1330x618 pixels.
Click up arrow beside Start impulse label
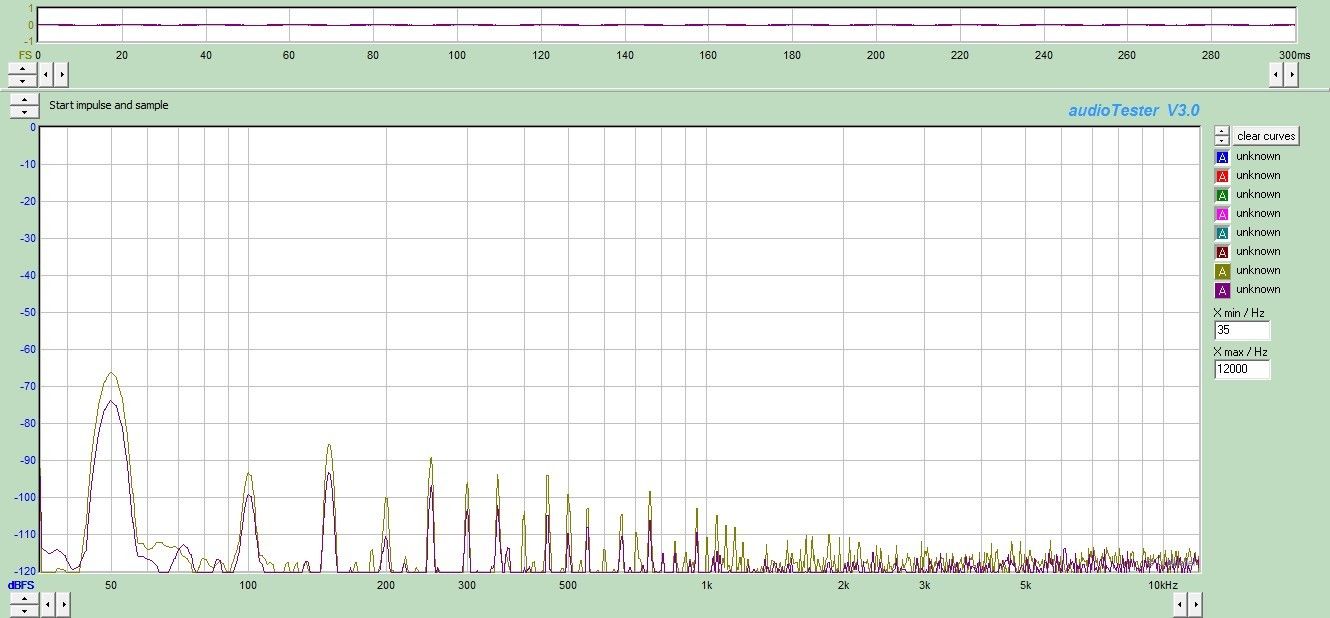pos(23,100)
